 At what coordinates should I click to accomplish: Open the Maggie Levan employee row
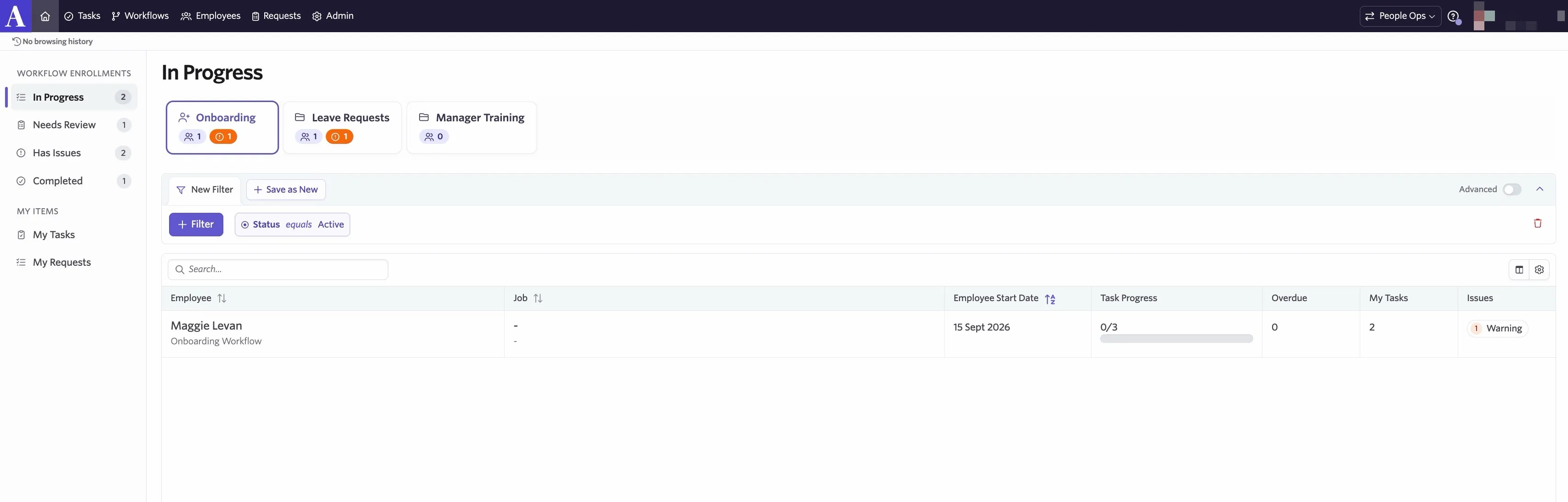(858, 334)
